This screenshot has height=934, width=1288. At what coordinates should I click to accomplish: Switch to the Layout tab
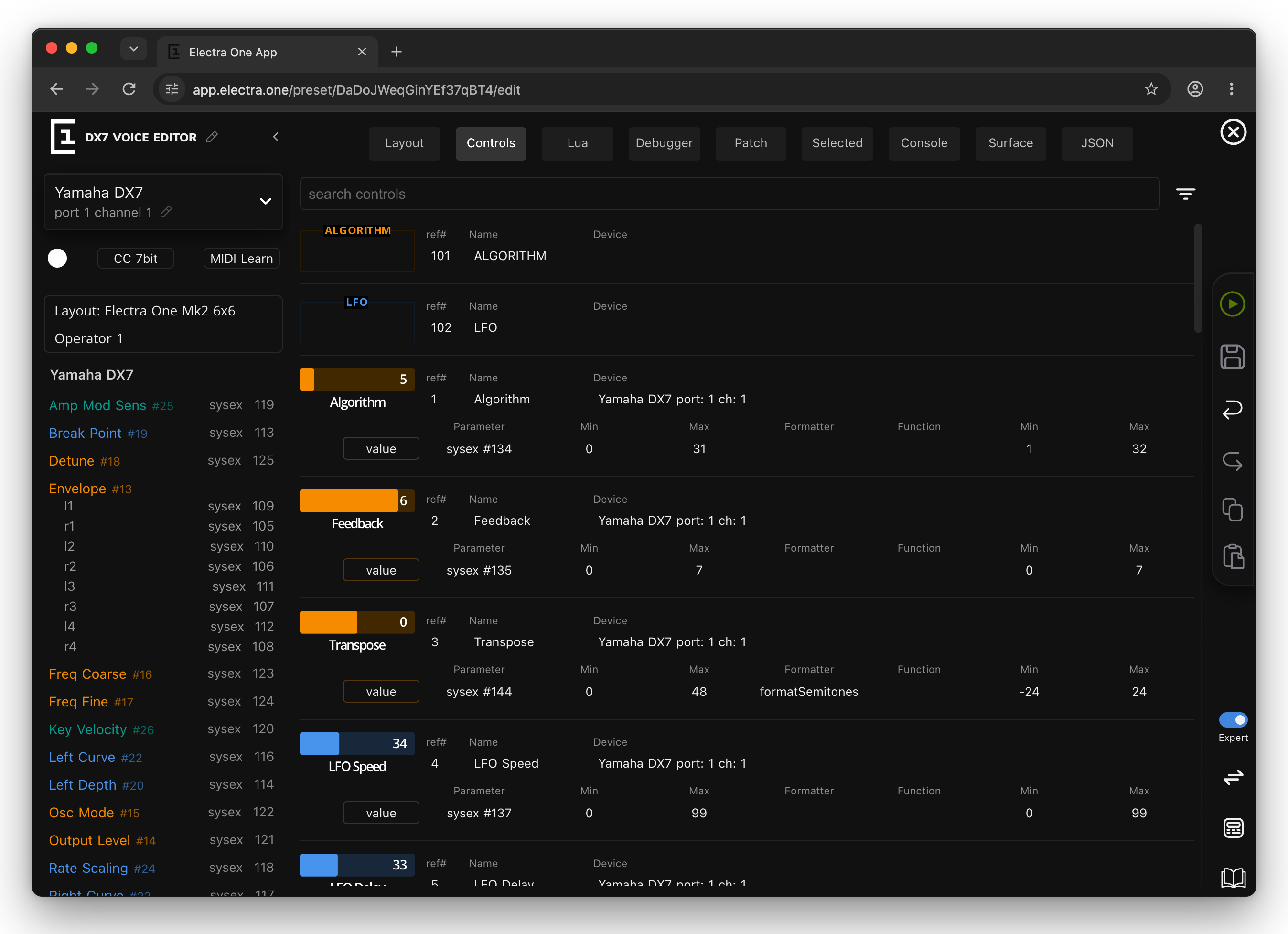(x=404, y=143)
